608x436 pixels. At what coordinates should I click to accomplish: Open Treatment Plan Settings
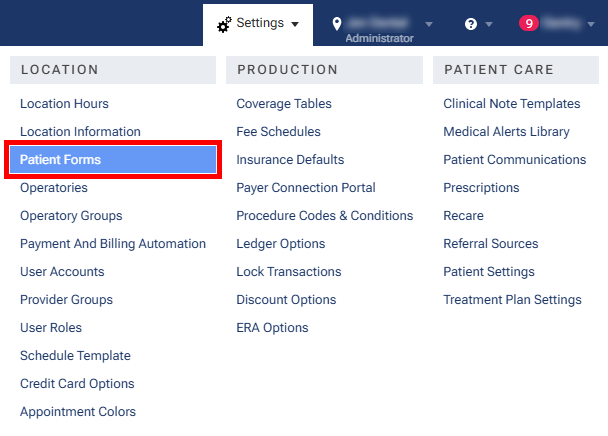[x=512, y=300]
